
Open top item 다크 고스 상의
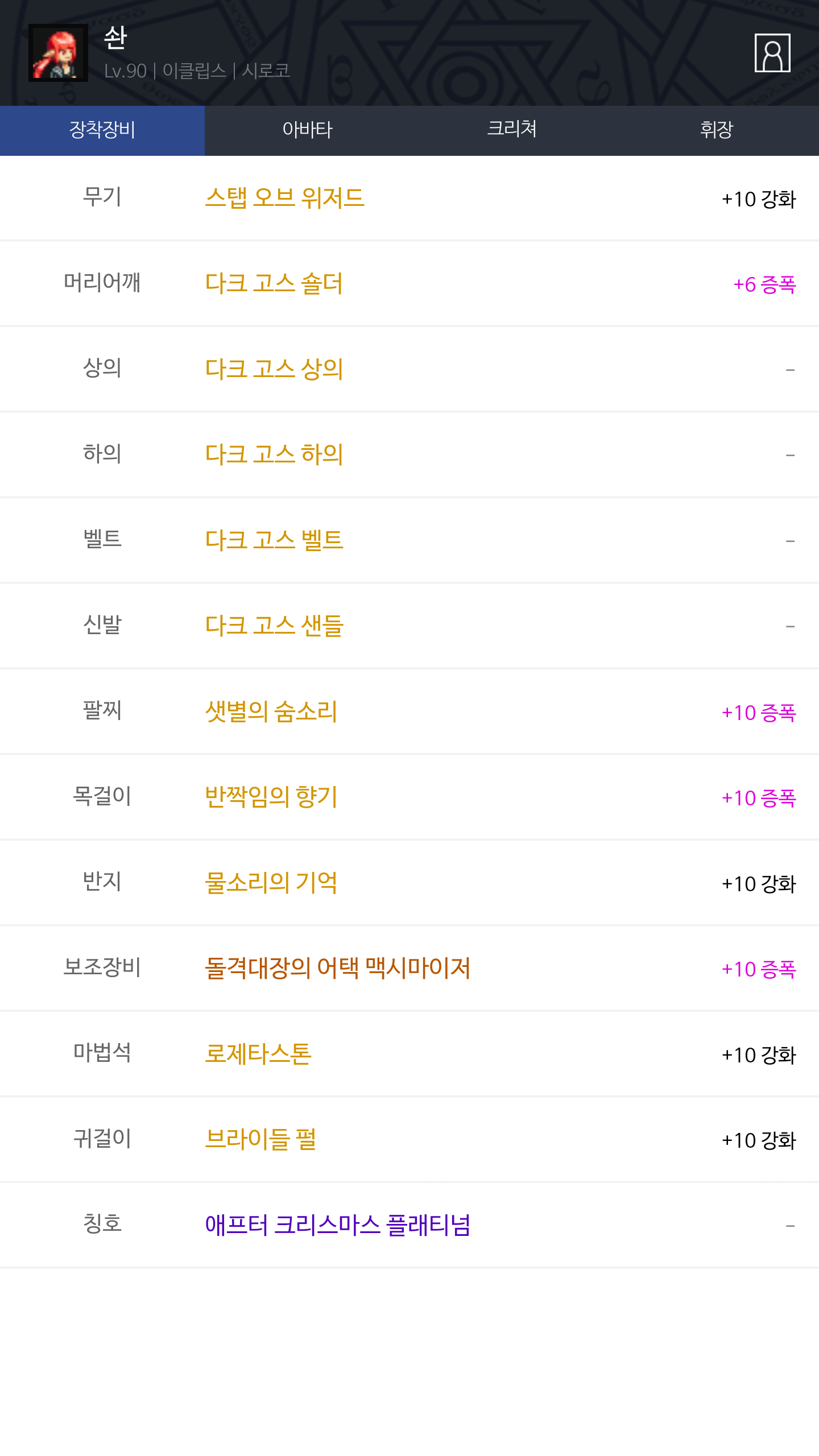click(274, 369)
